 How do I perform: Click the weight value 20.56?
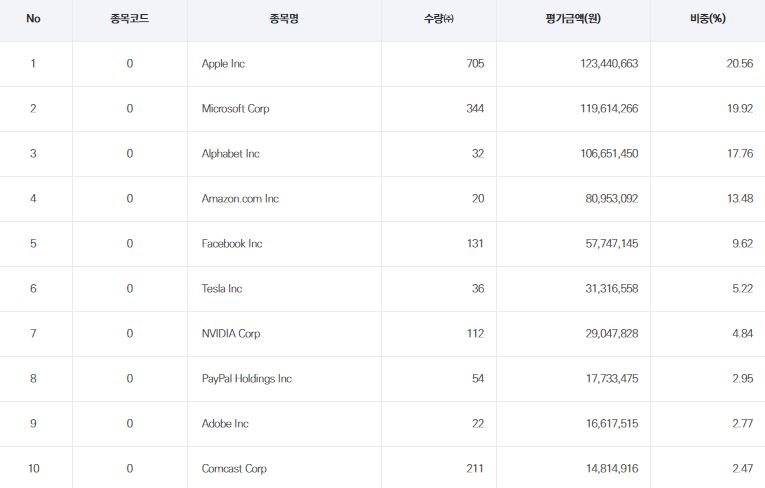coord(740,63)
